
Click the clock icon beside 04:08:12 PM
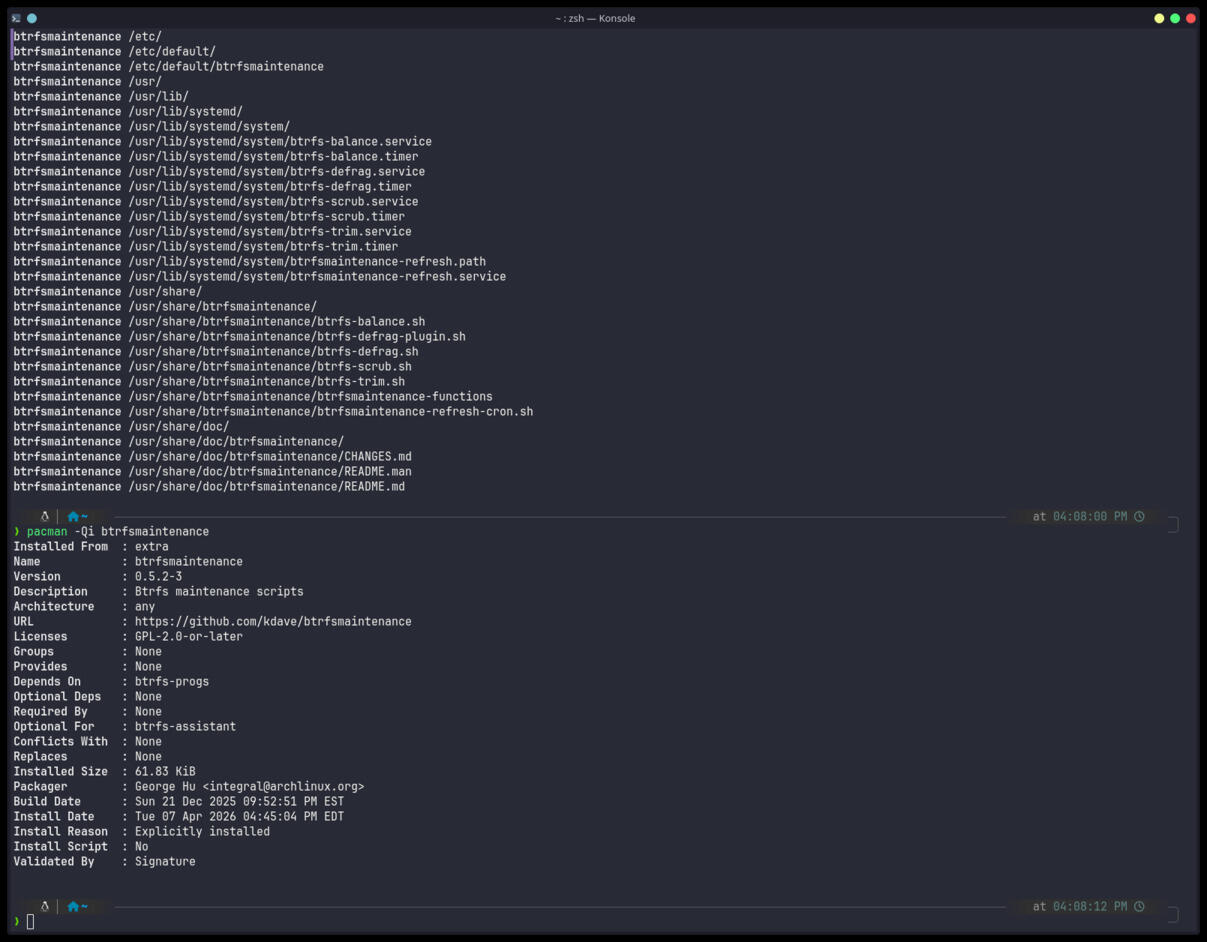coord(1139,906)
